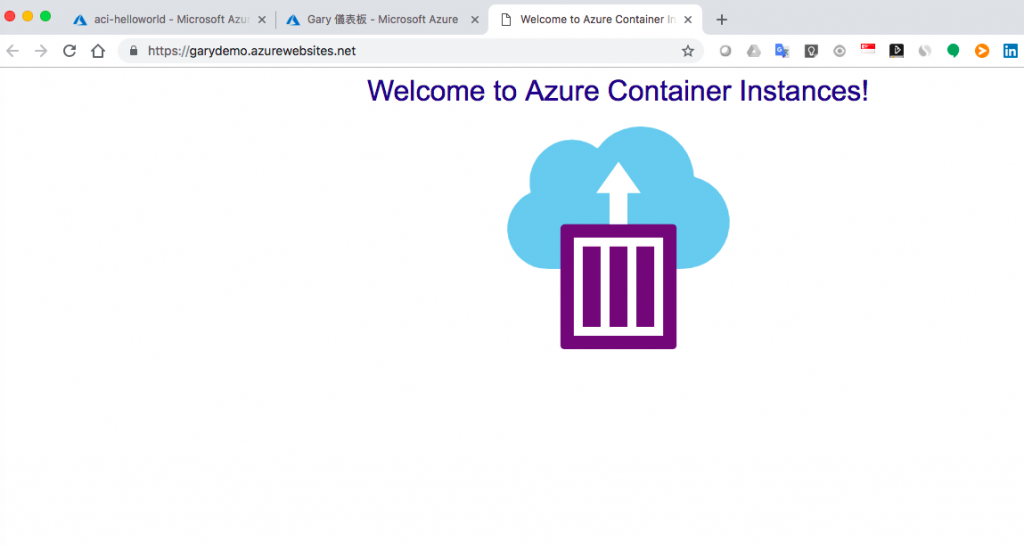Open the LinkedIn extension
Viewport: 1024px width, 546px height.
click(x=1010, y=51)
